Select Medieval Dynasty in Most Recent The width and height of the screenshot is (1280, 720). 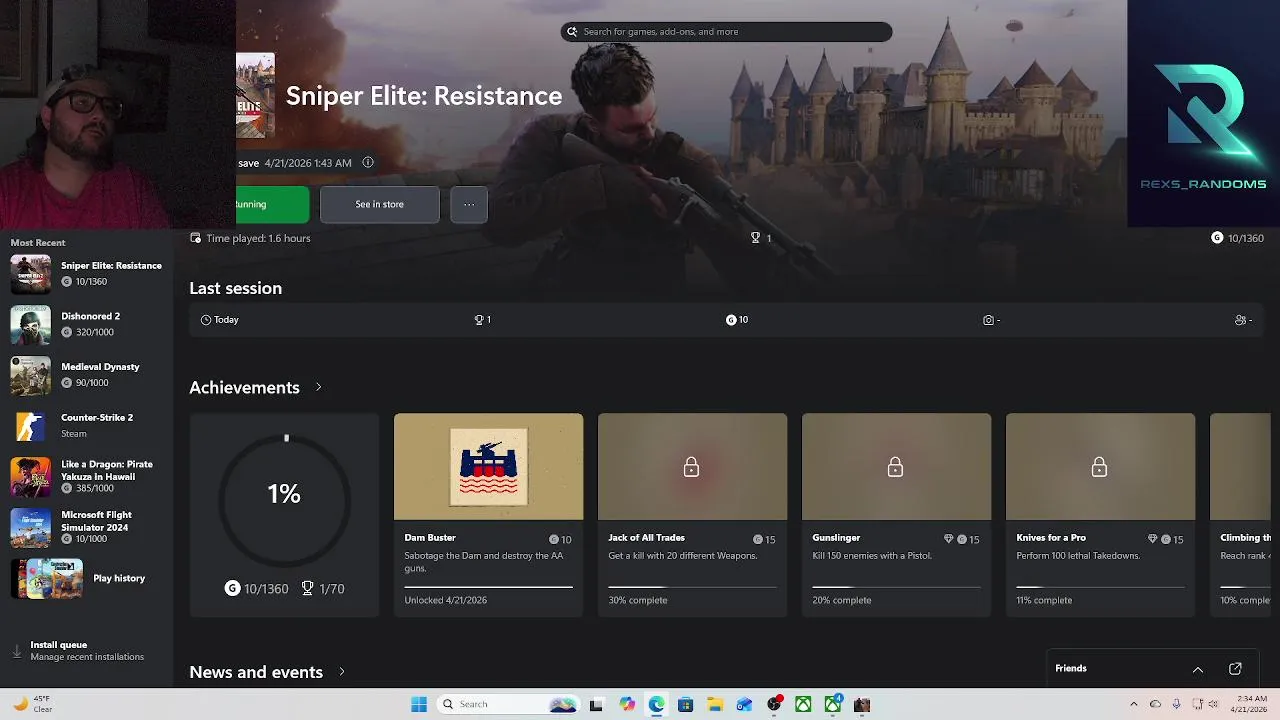[86, 375]
